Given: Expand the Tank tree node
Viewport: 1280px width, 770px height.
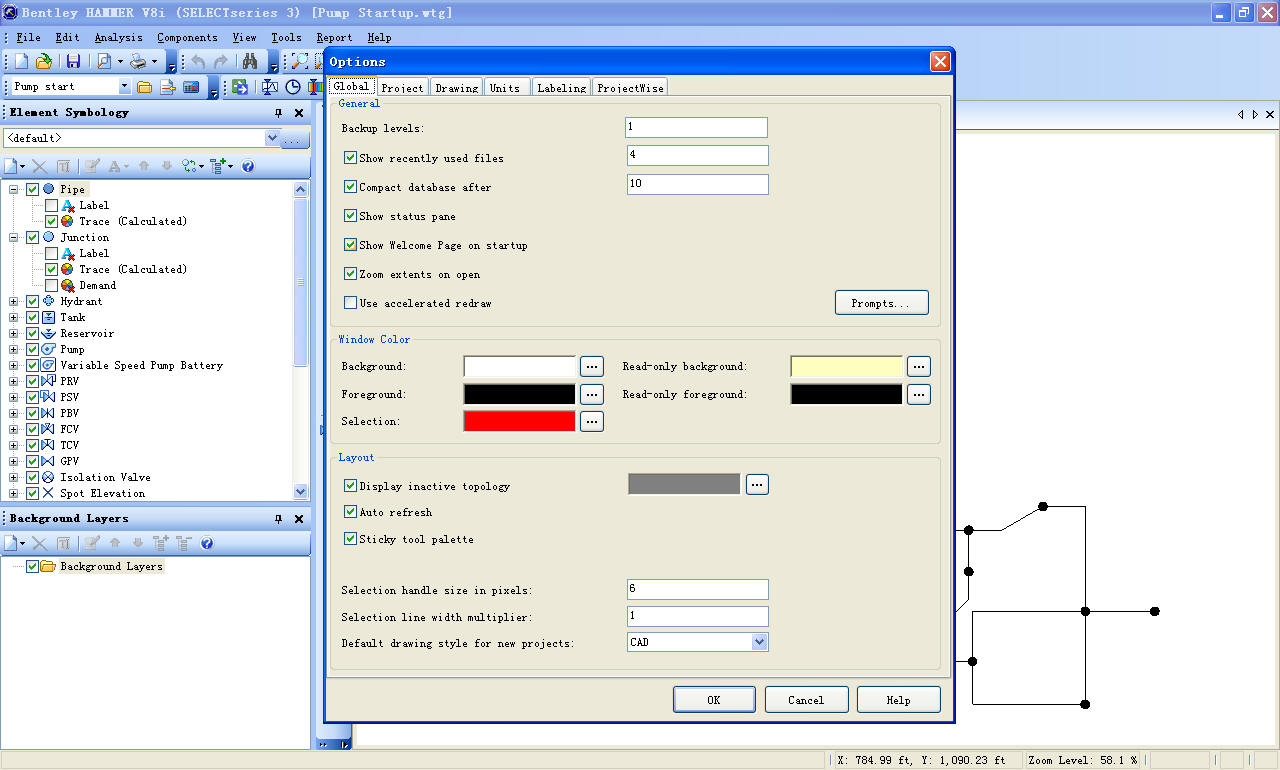Looking at the screenshot, I should [x=14, y=317].
